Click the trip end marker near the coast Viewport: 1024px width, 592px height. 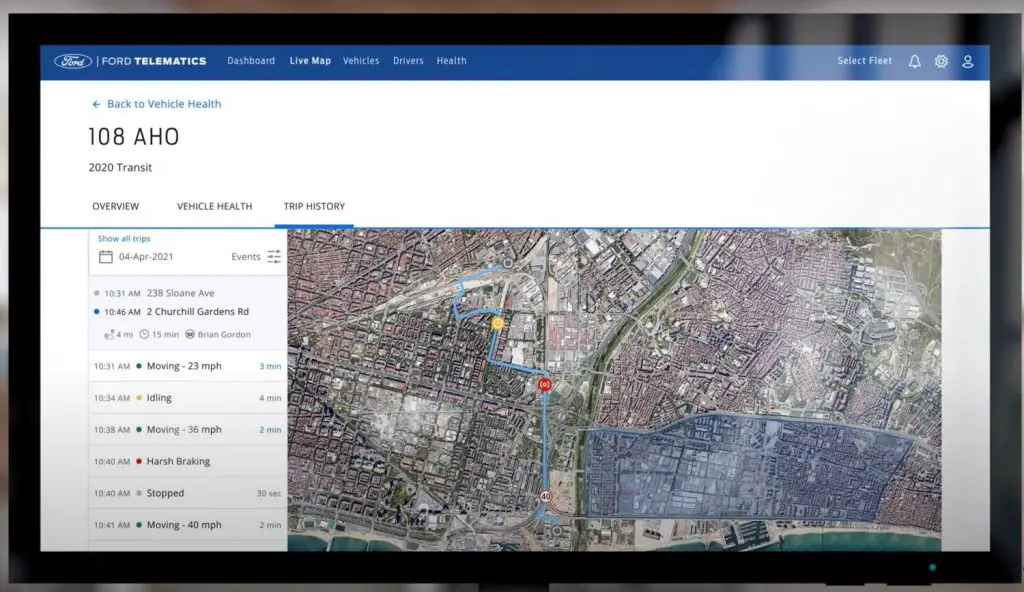point(556,531)
